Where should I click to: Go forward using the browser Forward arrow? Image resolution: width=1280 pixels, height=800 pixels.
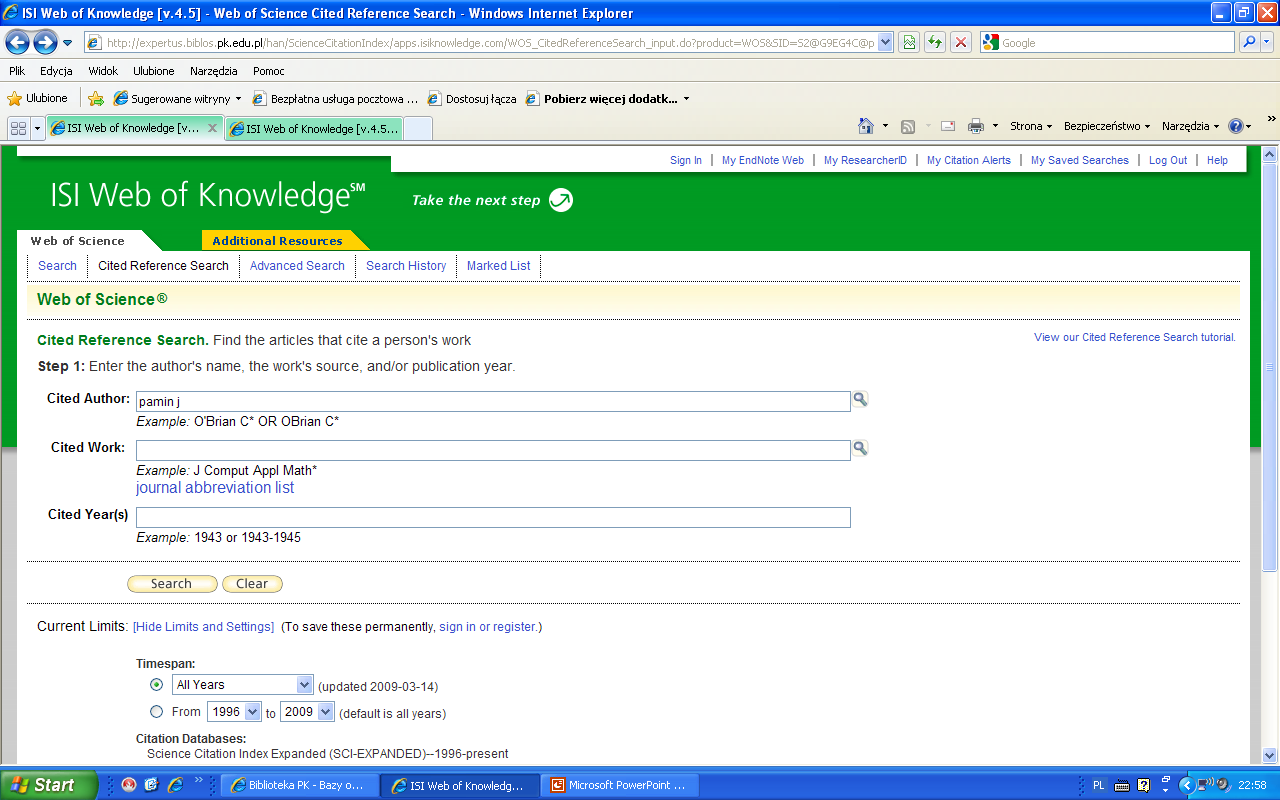click(45, 42)
